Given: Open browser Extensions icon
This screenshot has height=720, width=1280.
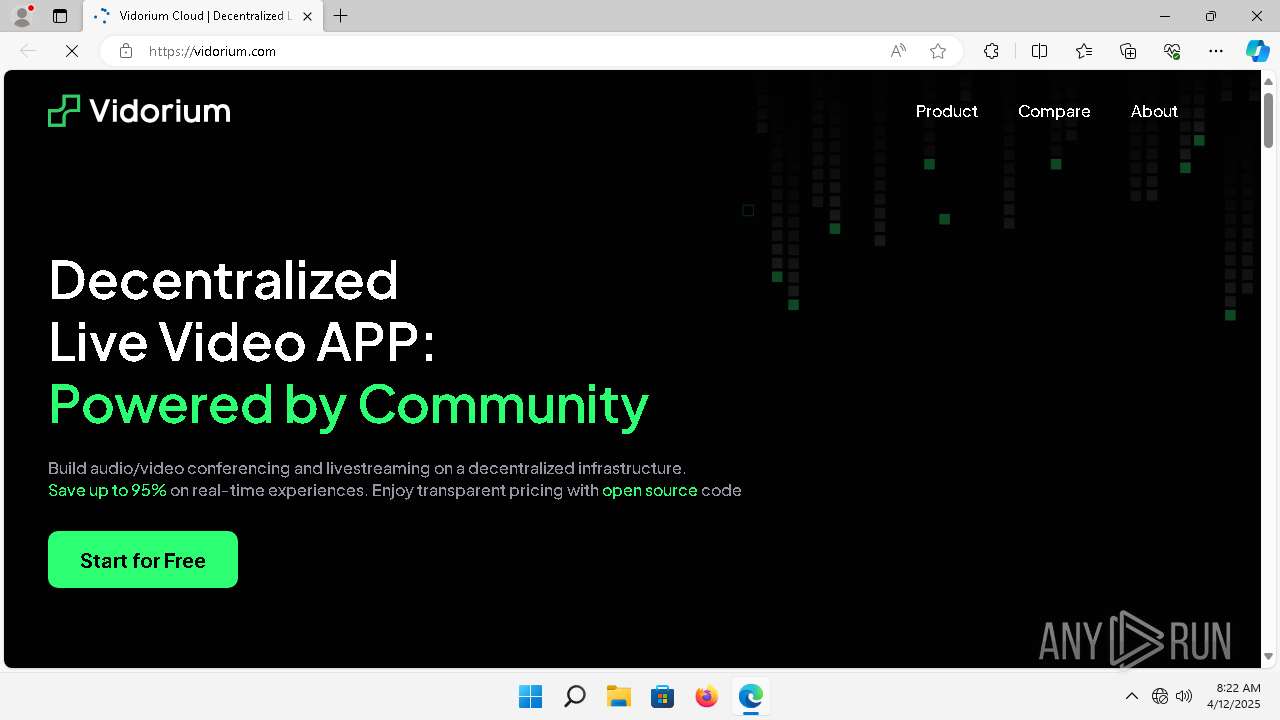Looking at the screenshot, I should 991,51.
